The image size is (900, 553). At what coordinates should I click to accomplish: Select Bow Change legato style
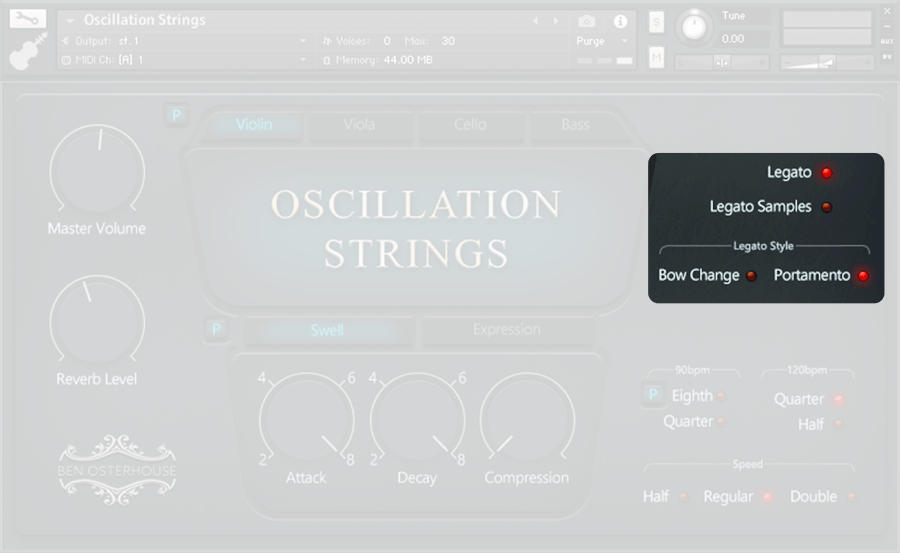(751, 276)
